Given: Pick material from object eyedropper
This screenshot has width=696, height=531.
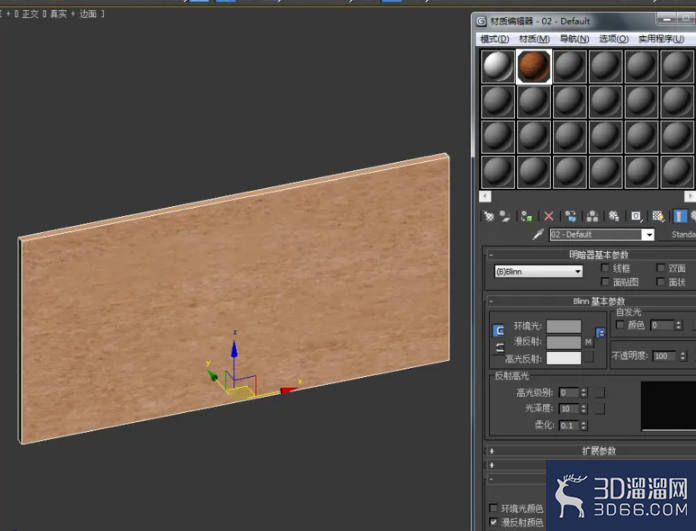Looking at the screenshot, I should pos(538,234).
